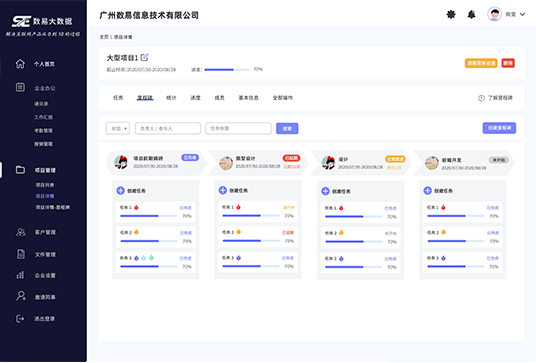Viewport: 536px width, 363px height.
Task: Open 报销管理 in the sidebar
Action: (x=43, y=144)
